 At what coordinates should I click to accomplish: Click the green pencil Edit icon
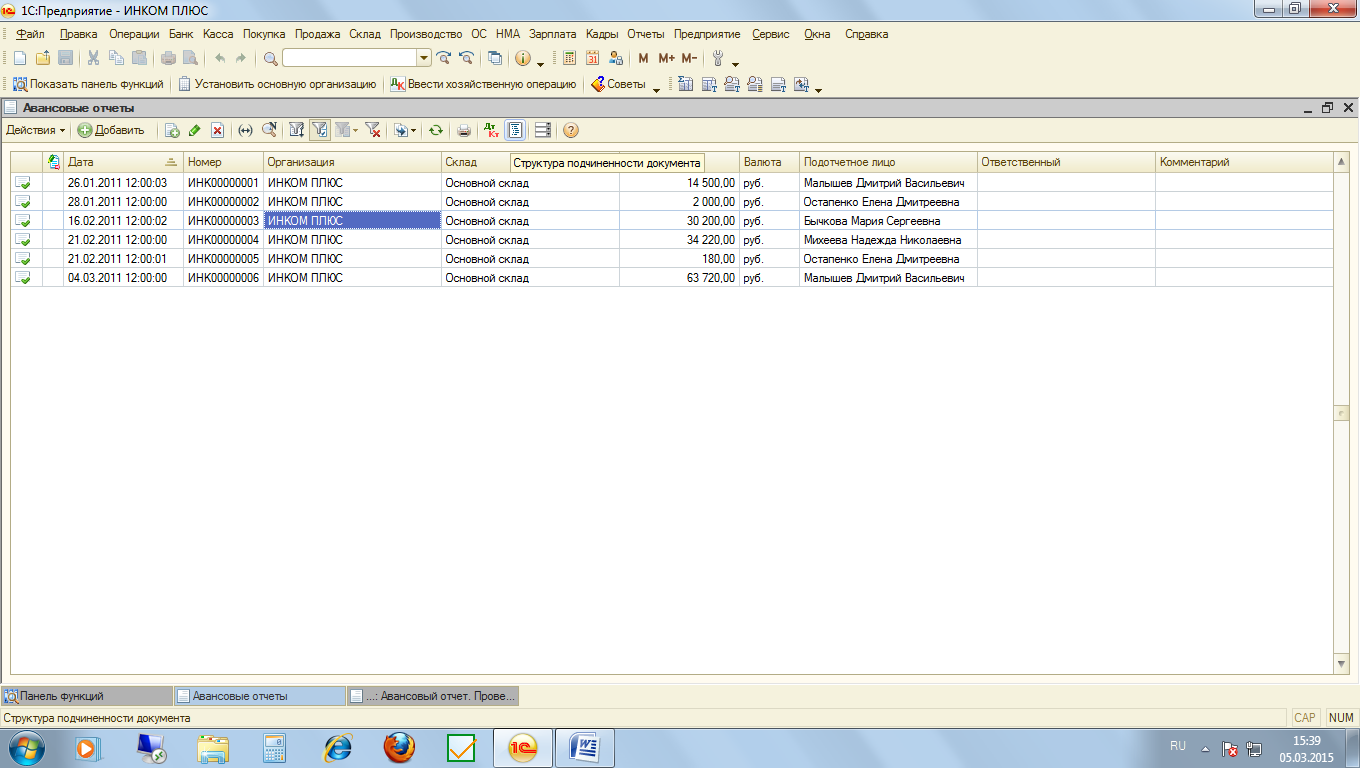(x=194, y=130)
